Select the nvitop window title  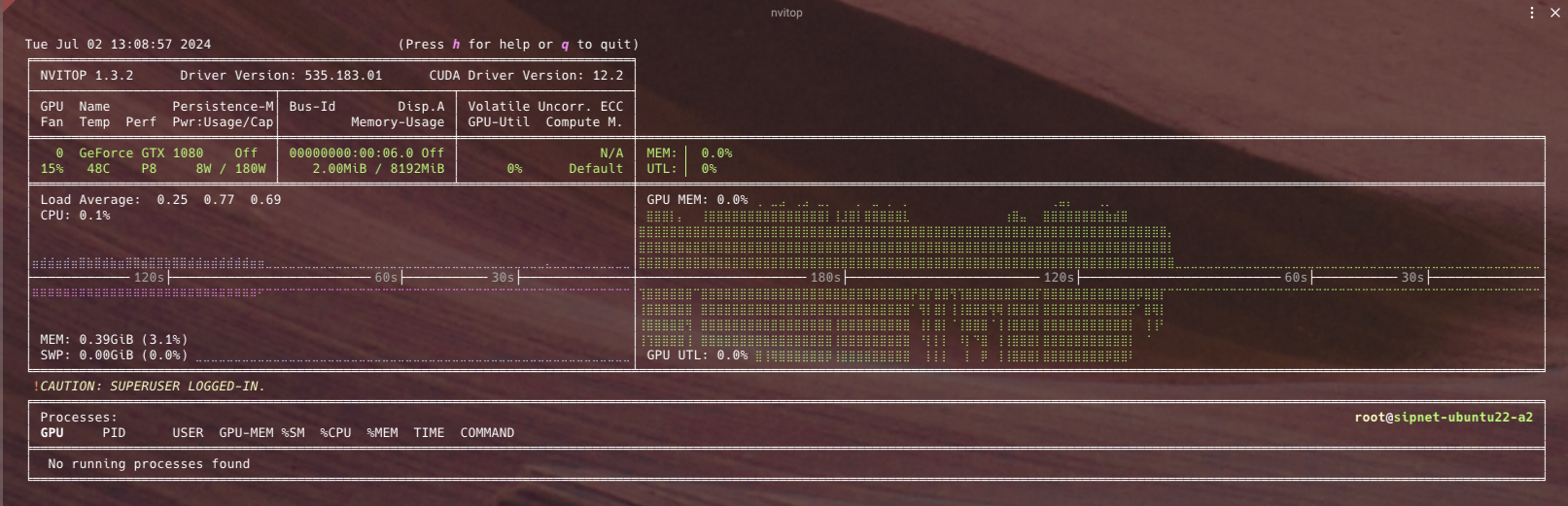(x=786, y=13)
